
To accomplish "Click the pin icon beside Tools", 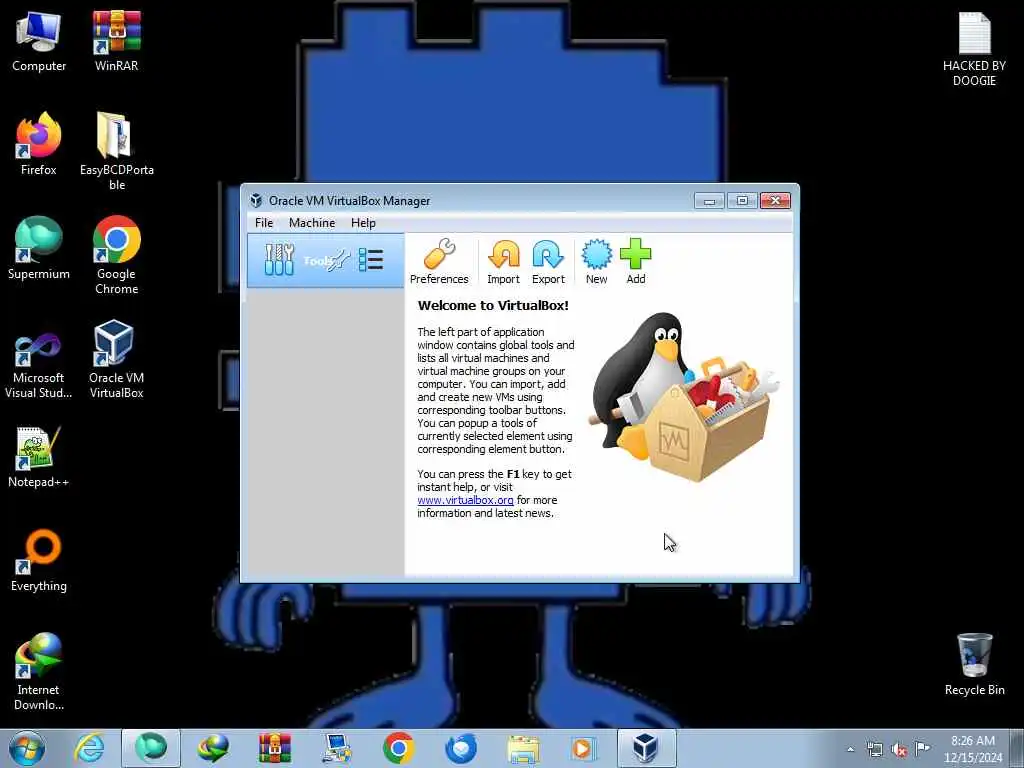I will coord(340,261).
